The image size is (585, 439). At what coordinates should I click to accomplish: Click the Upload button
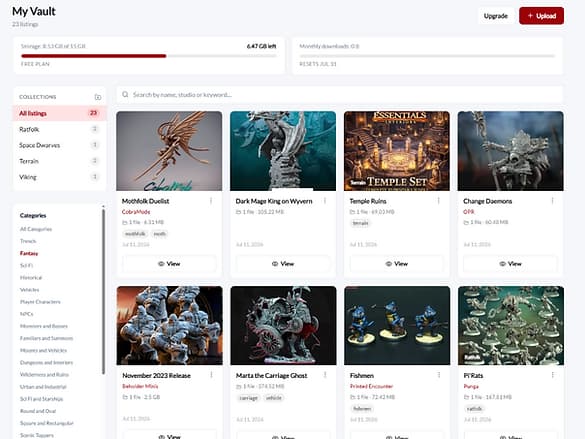(541, 16)
